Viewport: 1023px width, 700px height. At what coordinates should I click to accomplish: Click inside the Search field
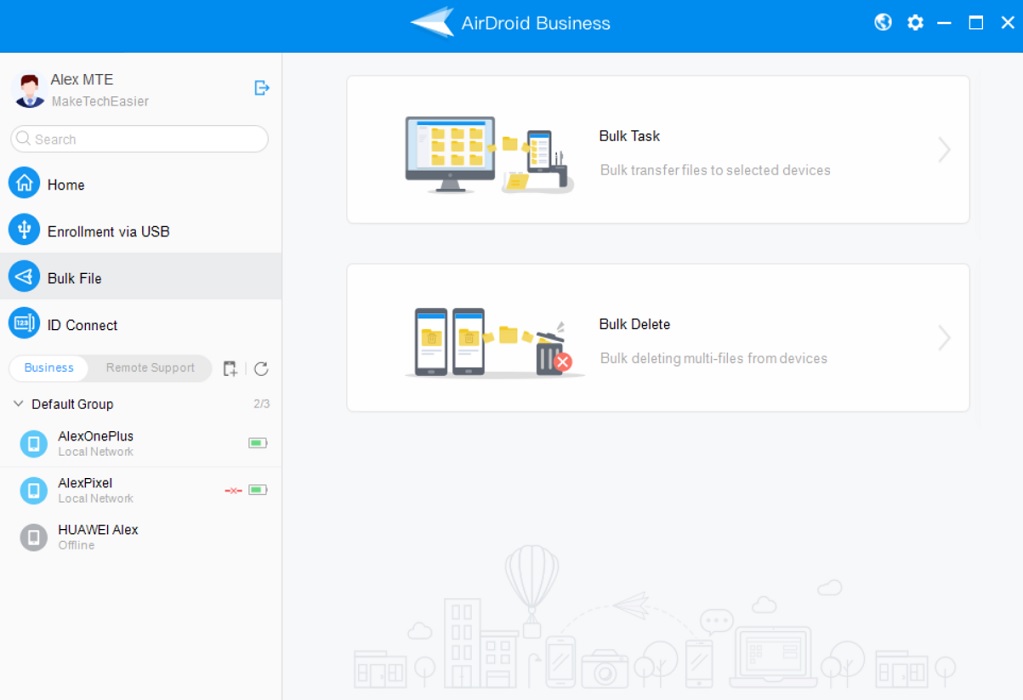click(138, 139)
